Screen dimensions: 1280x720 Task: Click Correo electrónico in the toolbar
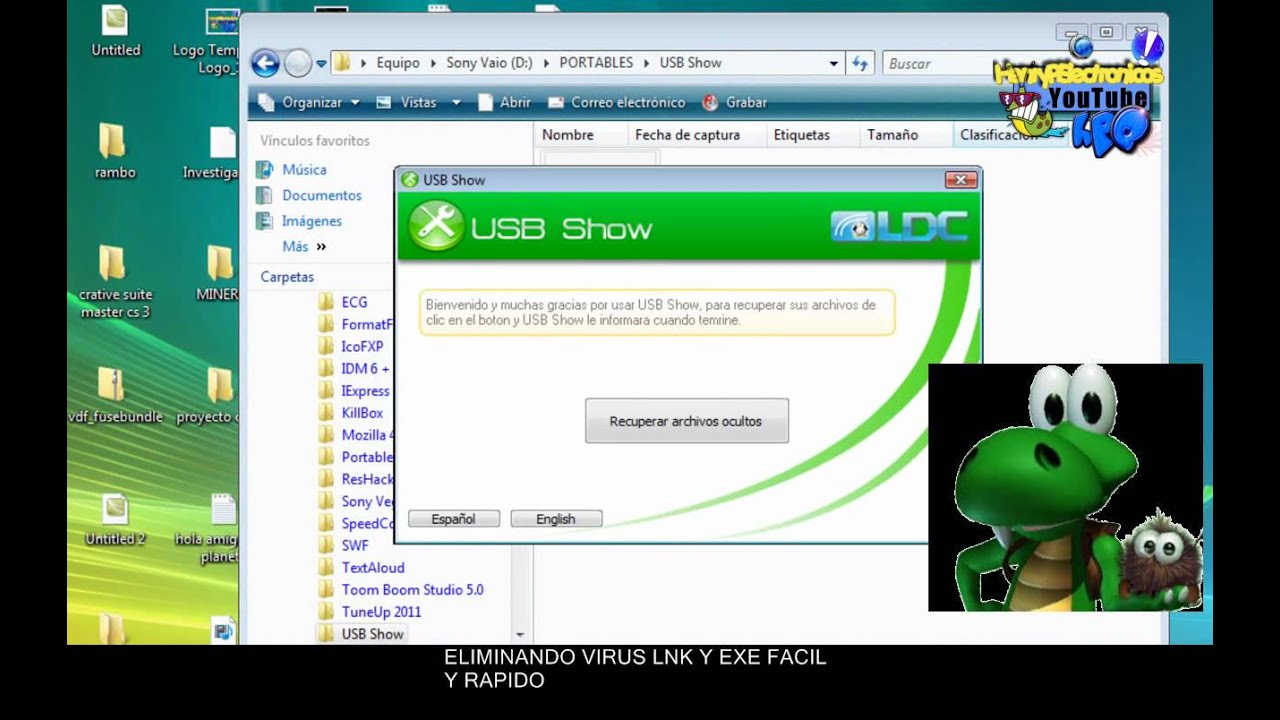point(617,102)
